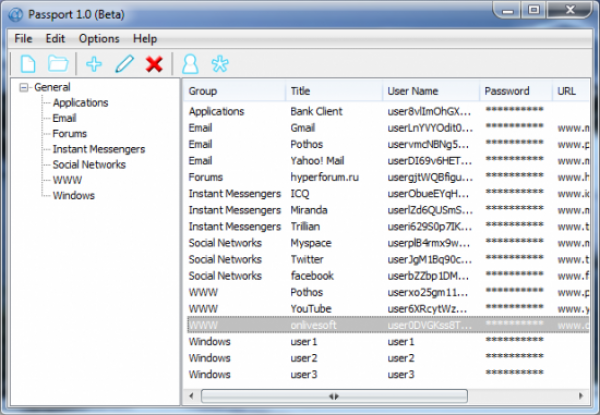Screen dimensions: 600x415
Task: Click the blue plus Add entry icon
Action: point(94,64)
